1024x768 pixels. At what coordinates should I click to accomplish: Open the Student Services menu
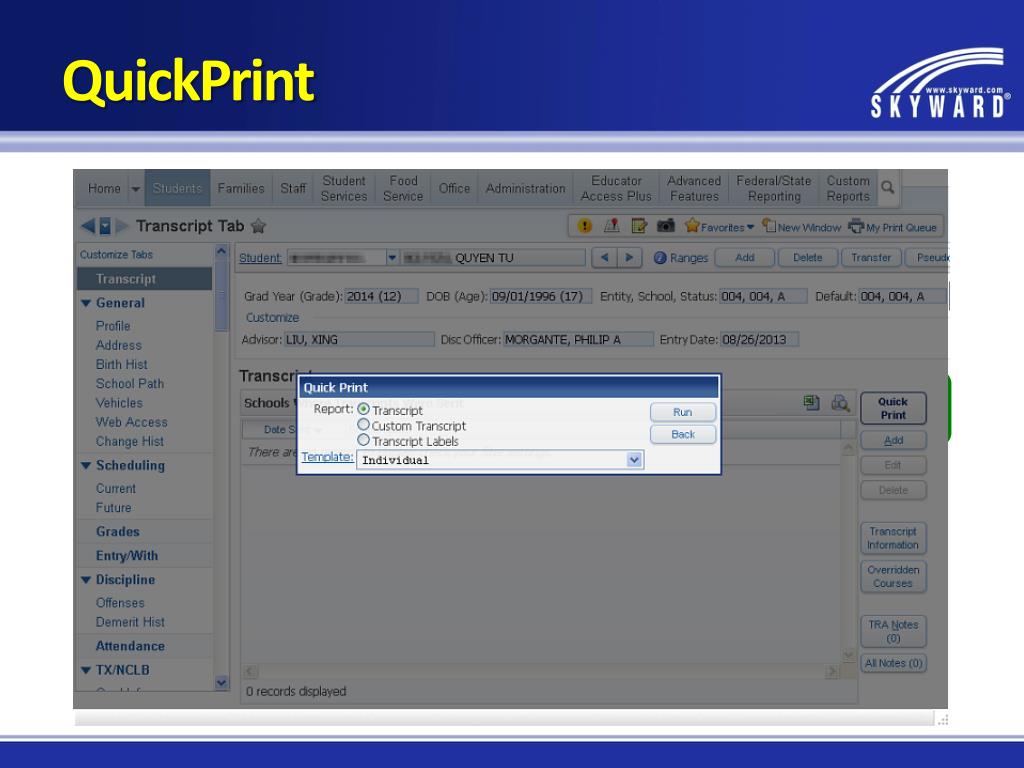(344, 188)
